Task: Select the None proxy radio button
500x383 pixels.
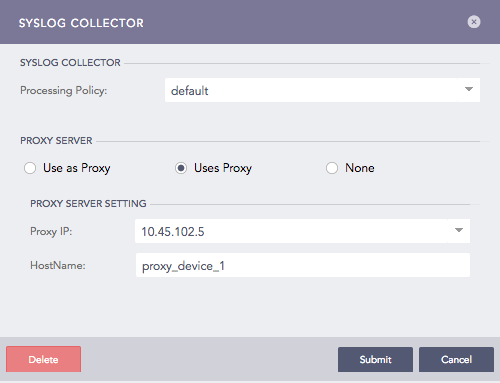Action: 332,168
